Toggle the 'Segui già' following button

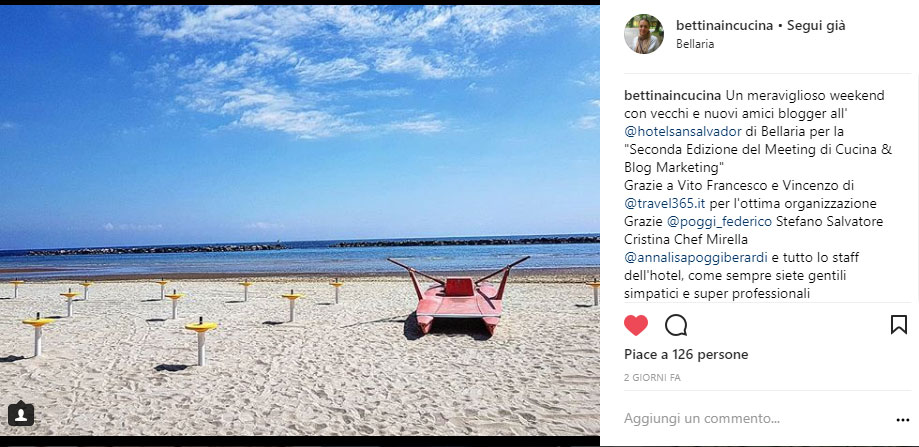(x=816, y=26)
